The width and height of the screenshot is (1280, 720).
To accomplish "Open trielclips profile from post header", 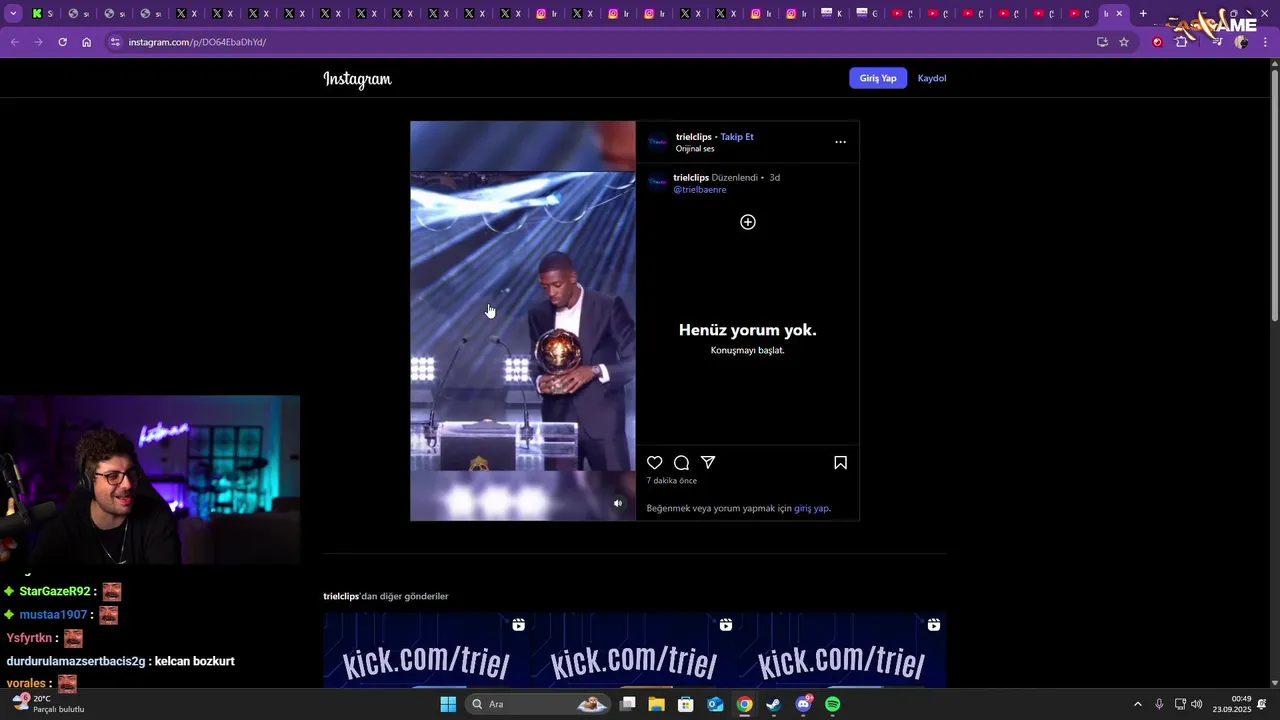I will pyautogui.click(x=693, y=137).
